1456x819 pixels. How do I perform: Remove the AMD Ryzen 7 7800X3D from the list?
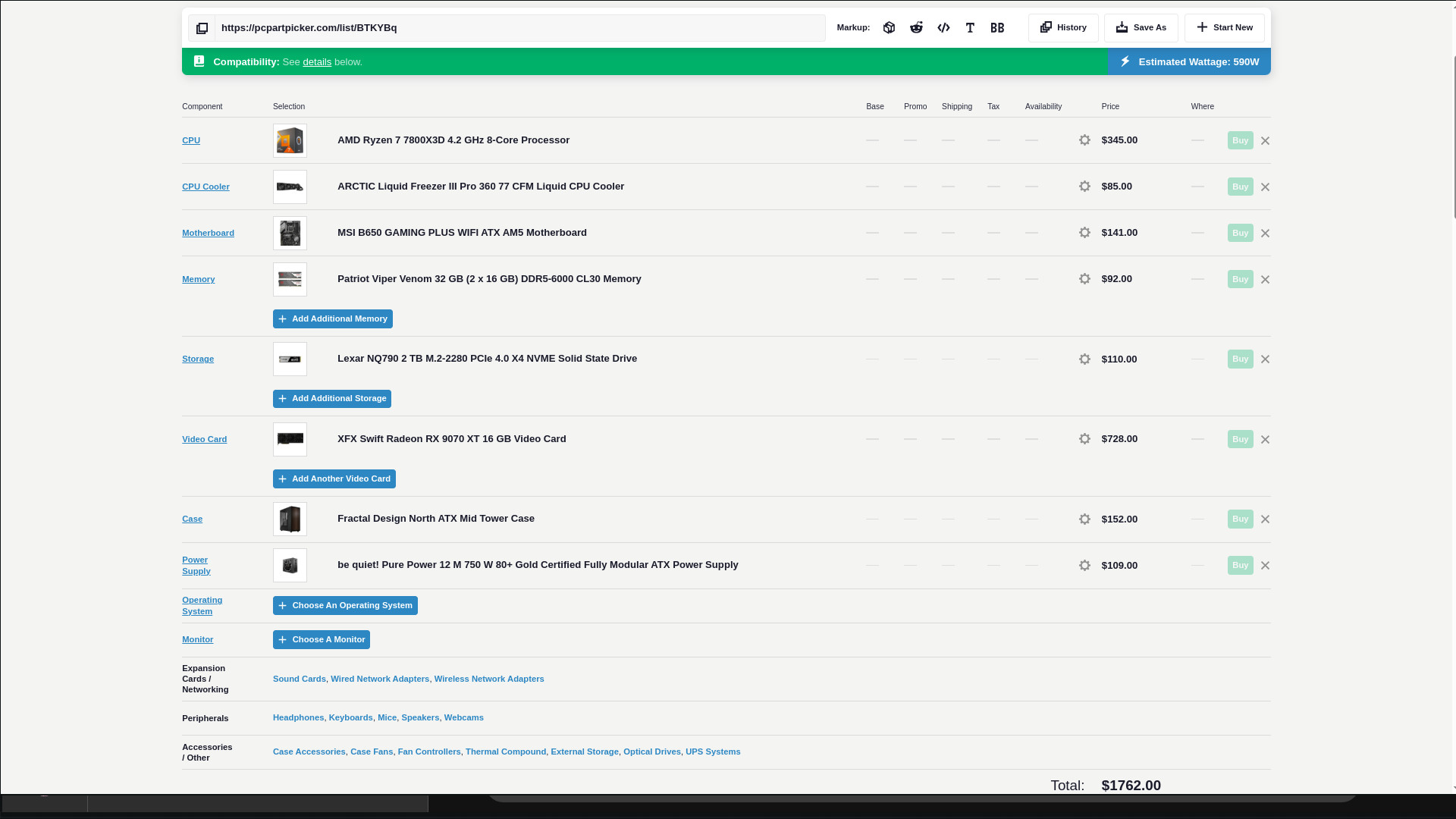[x=1265, y=141]
